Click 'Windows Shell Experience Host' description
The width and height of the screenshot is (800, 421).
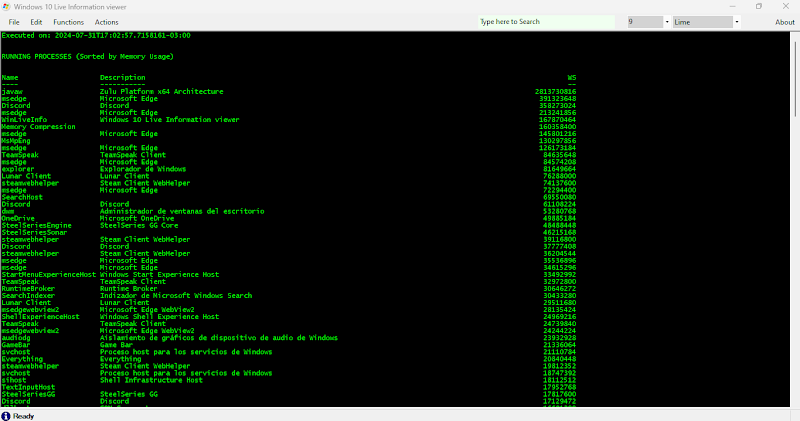159,317
